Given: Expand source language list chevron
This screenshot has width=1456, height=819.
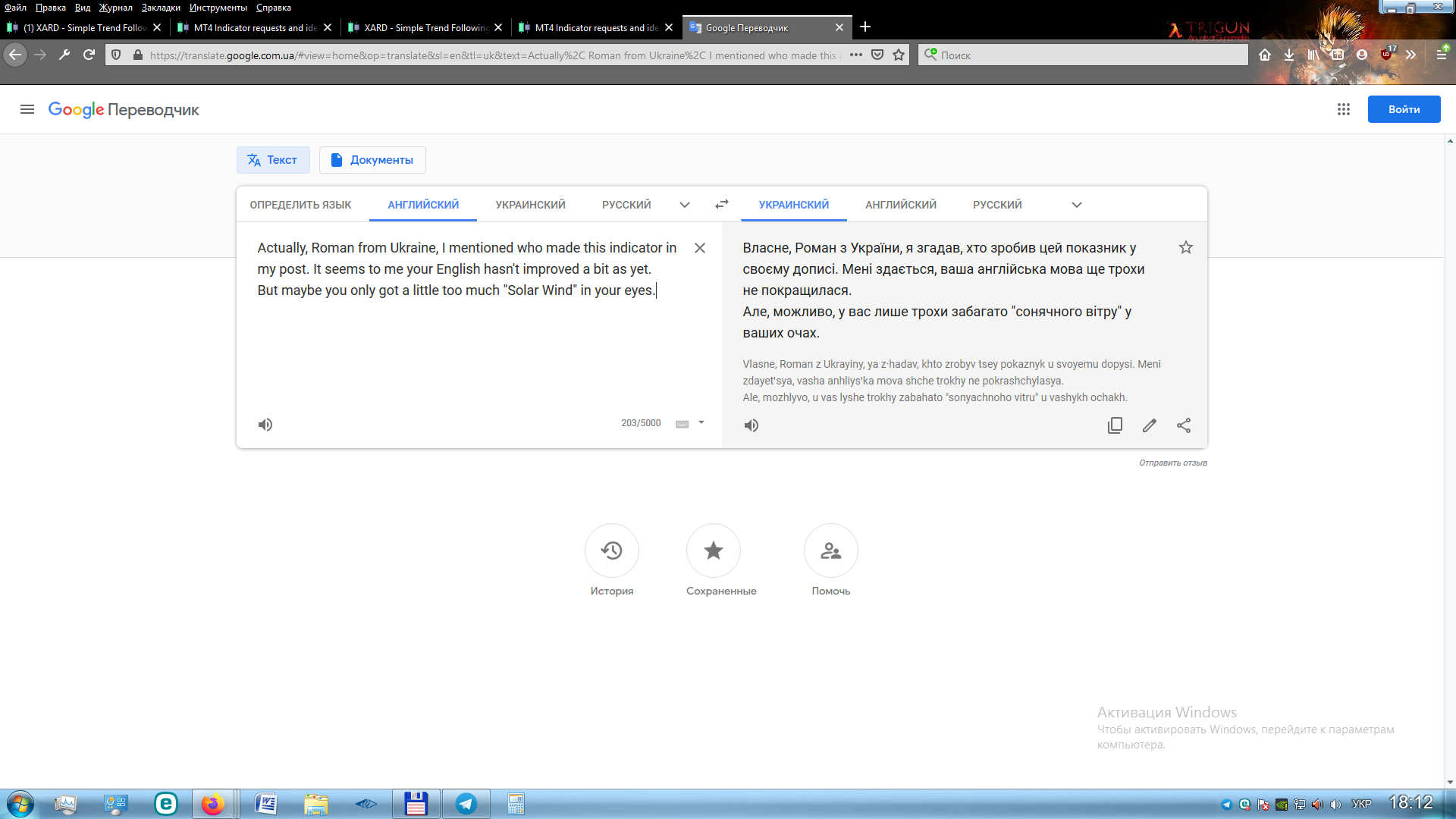Looking at the screenshot, I should click(685, 205).
